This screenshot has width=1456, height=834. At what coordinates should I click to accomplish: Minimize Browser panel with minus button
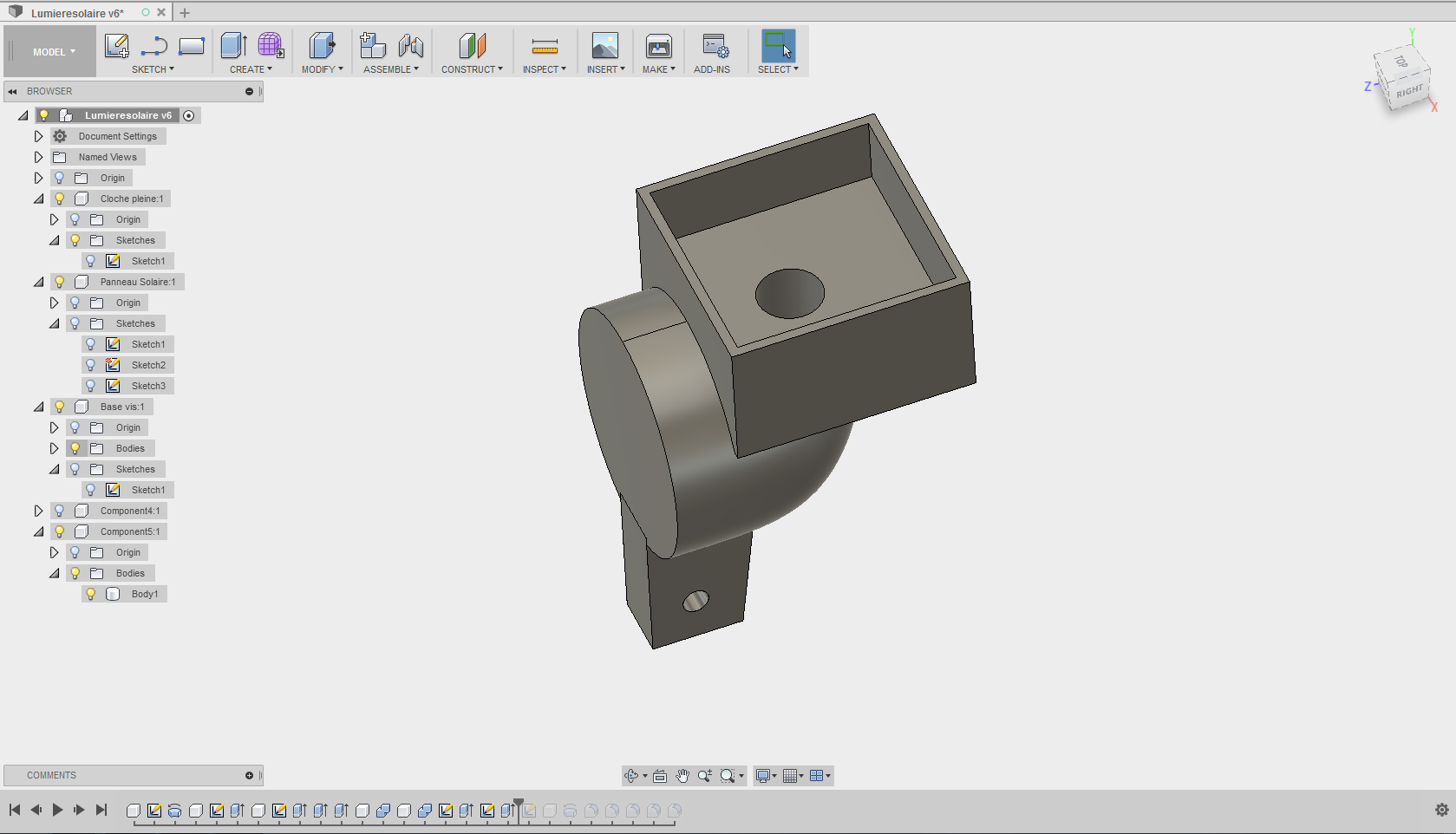(249, 91)
